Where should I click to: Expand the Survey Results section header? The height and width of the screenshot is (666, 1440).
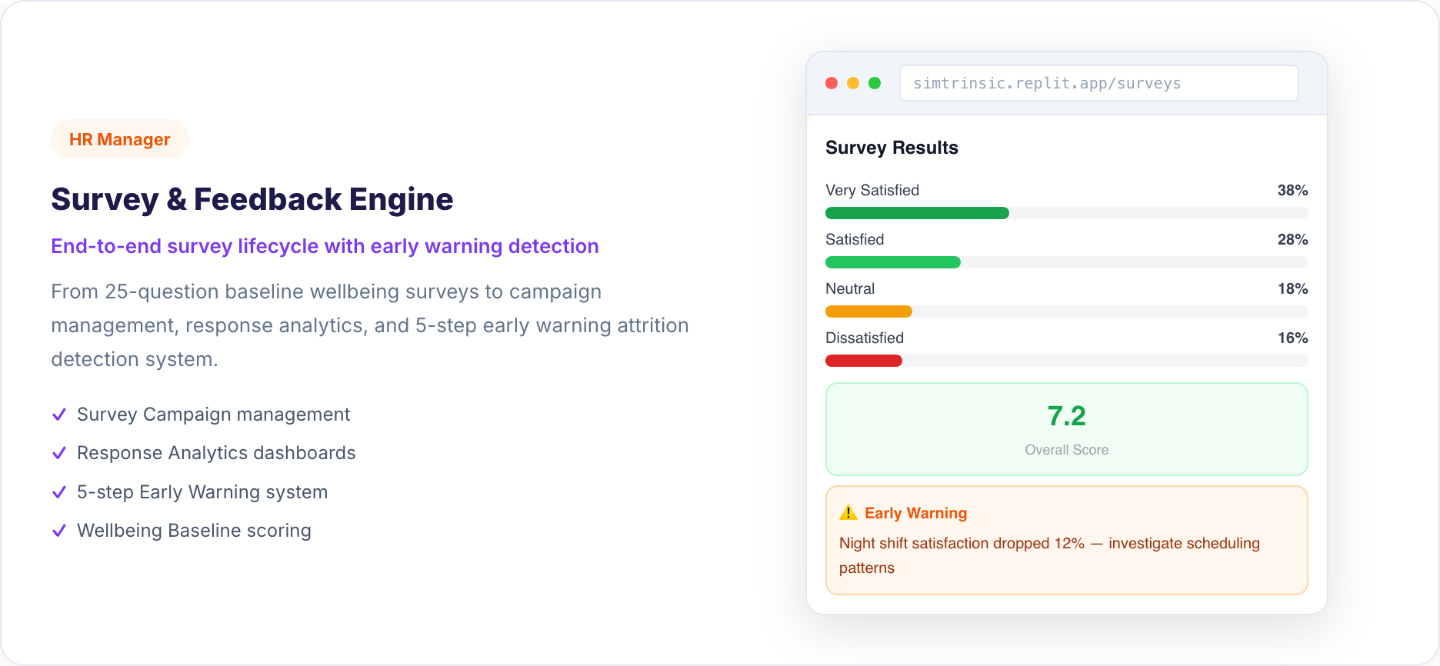[891, 147]
